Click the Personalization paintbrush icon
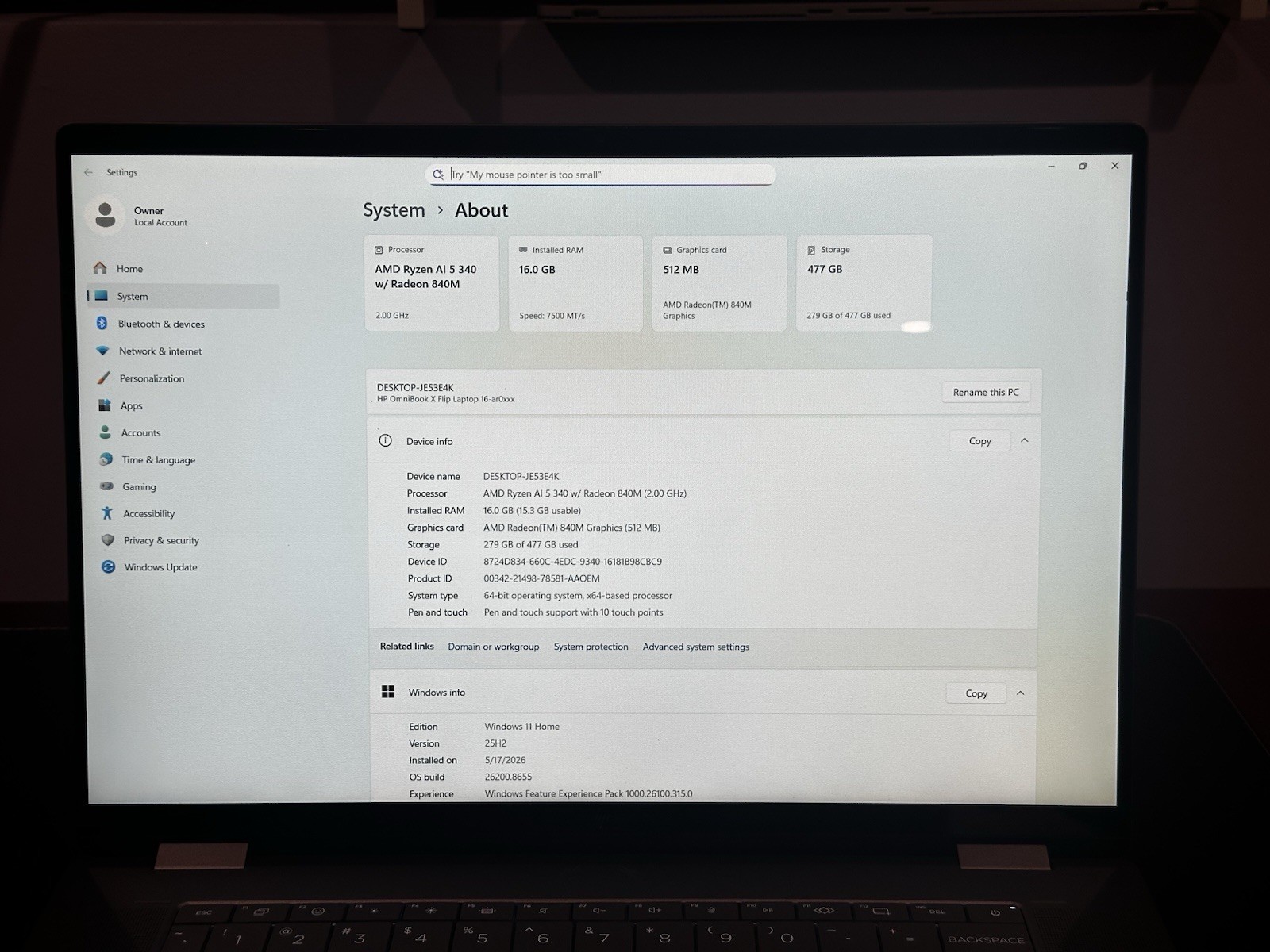The image size is (1270, 952). (x=103, y=378)
